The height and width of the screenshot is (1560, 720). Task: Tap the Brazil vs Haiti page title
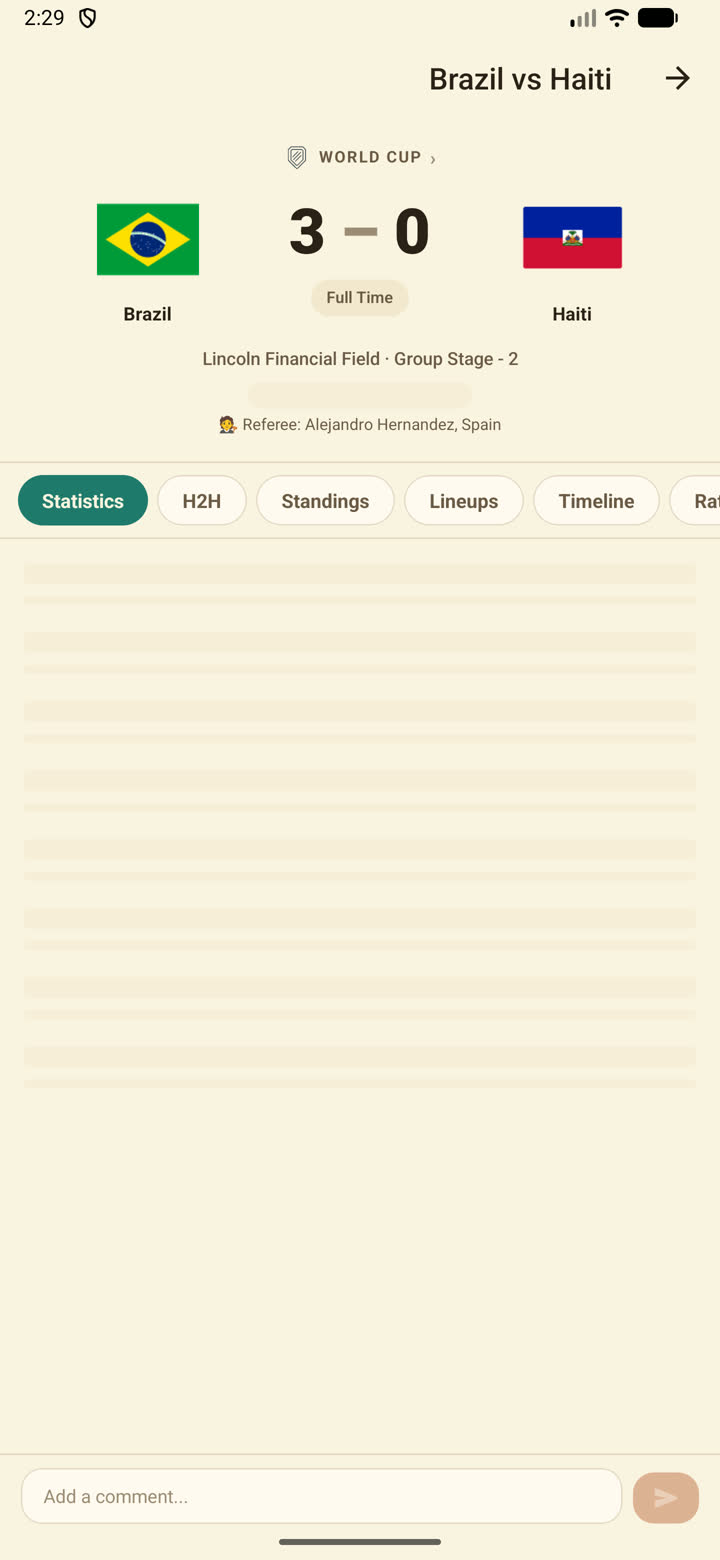click(x=520, y=79)
